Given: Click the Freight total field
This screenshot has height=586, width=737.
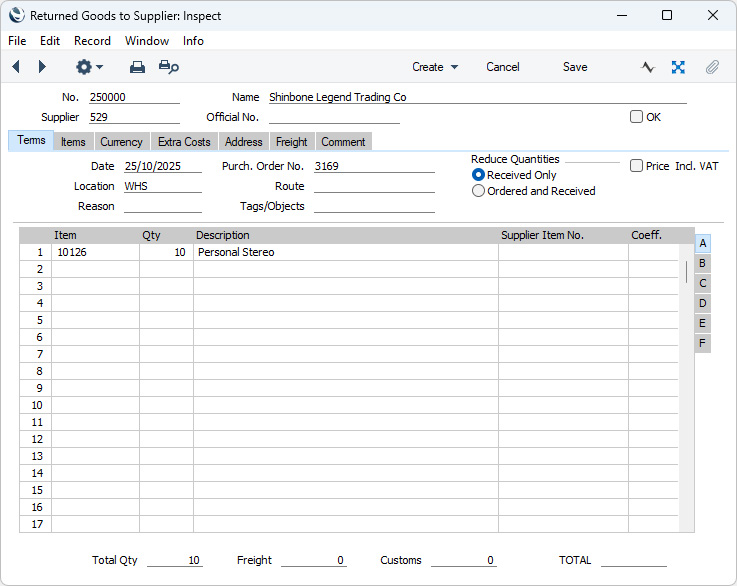Looking at the screenshot, I should (x=314, y=560).
